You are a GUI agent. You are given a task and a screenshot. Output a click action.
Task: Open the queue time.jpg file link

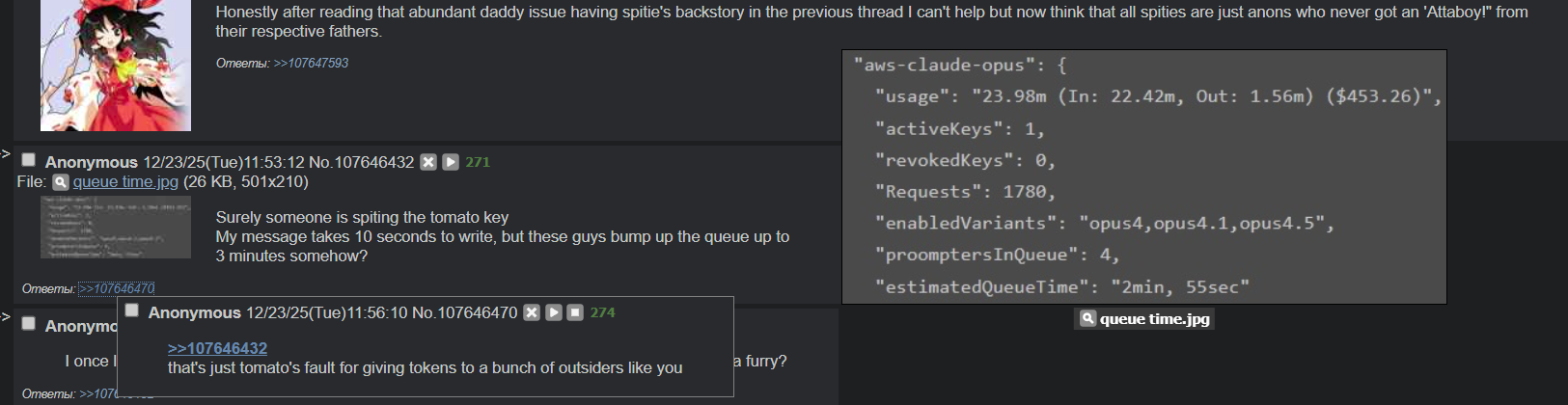125,182
